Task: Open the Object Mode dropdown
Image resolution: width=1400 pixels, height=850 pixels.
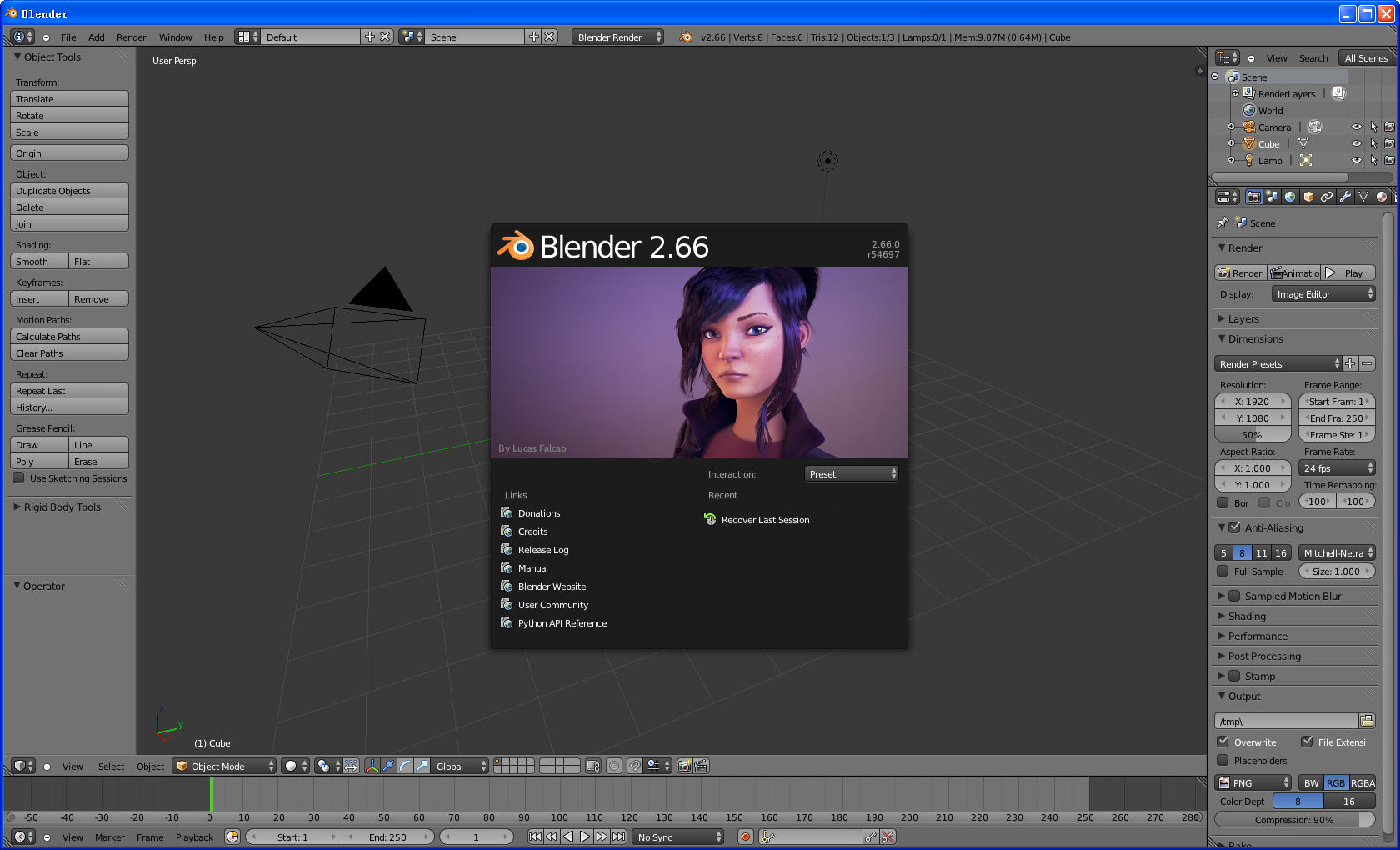Action: tap(224, 766)
